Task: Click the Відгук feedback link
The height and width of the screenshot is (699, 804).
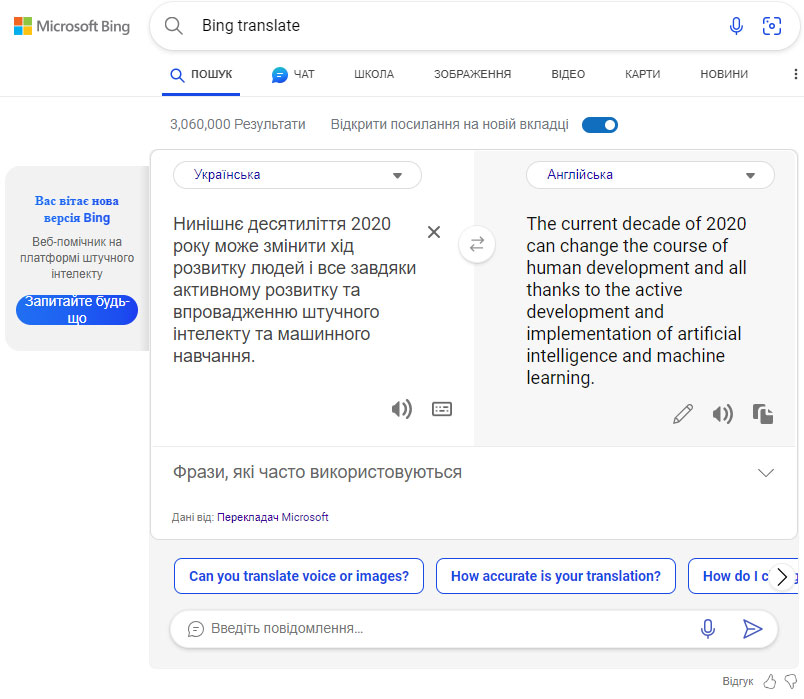Action: [737, 681]
